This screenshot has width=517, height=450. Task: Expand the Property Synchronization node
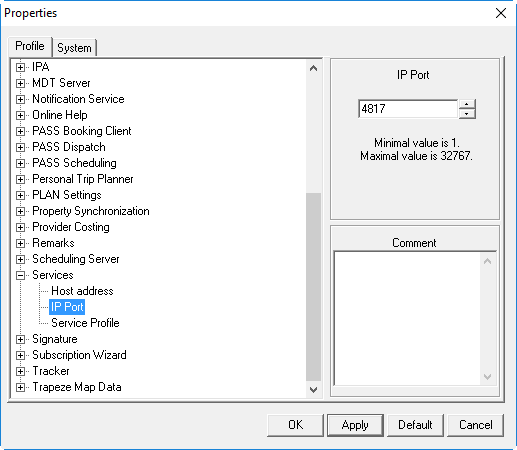pos(20,211)
